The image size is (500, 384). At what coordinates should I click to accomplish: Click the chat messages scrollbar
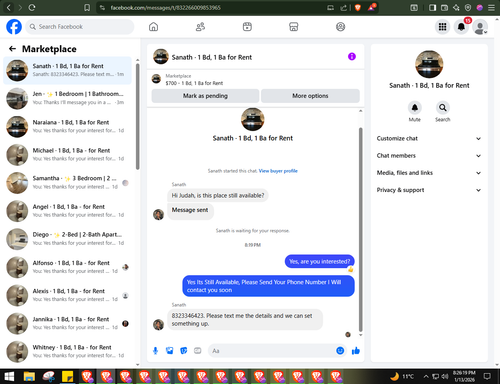click(360, 230)
